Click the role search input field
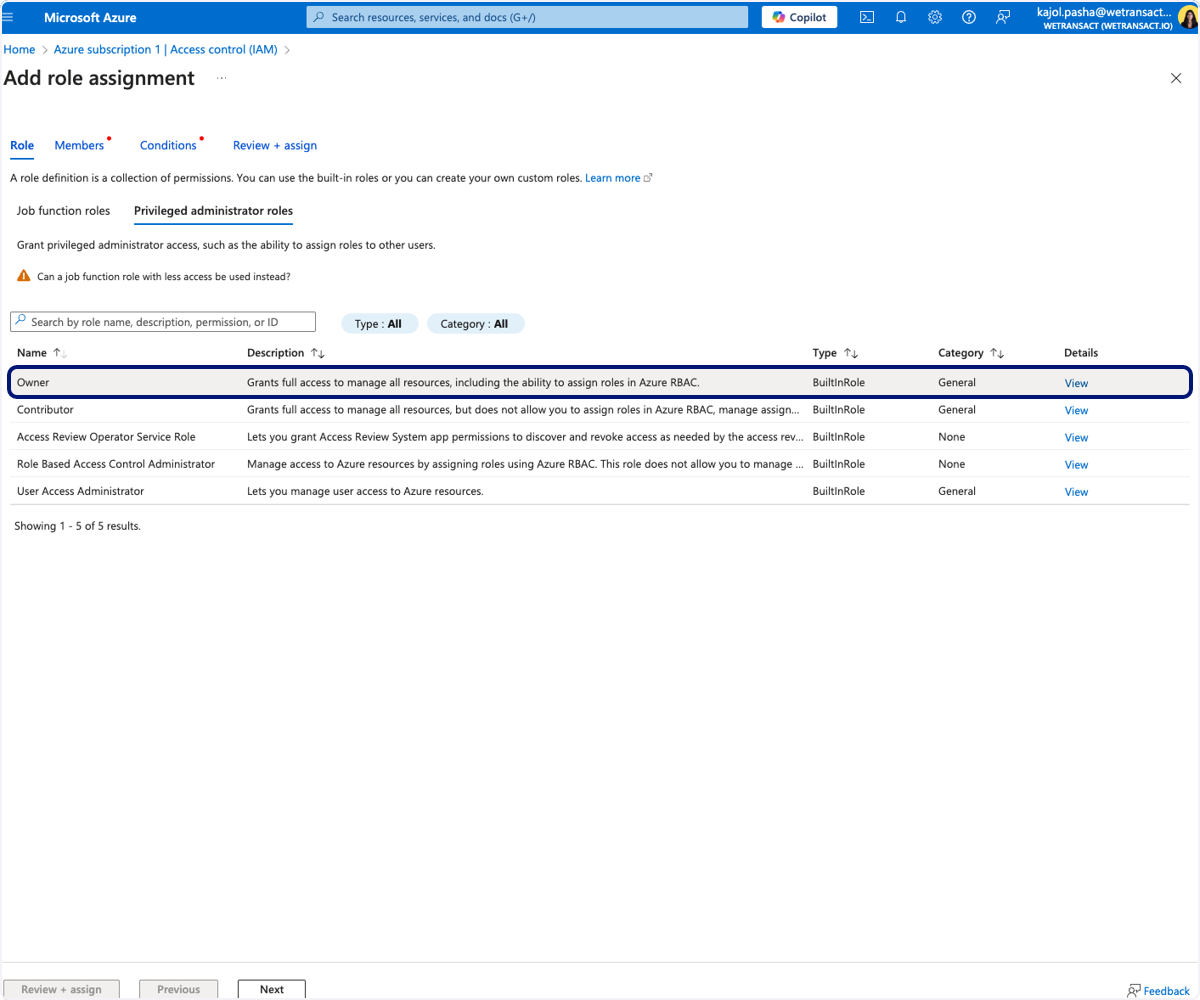This screenshot has height=1000, width=1200. [x=163, y=322]
